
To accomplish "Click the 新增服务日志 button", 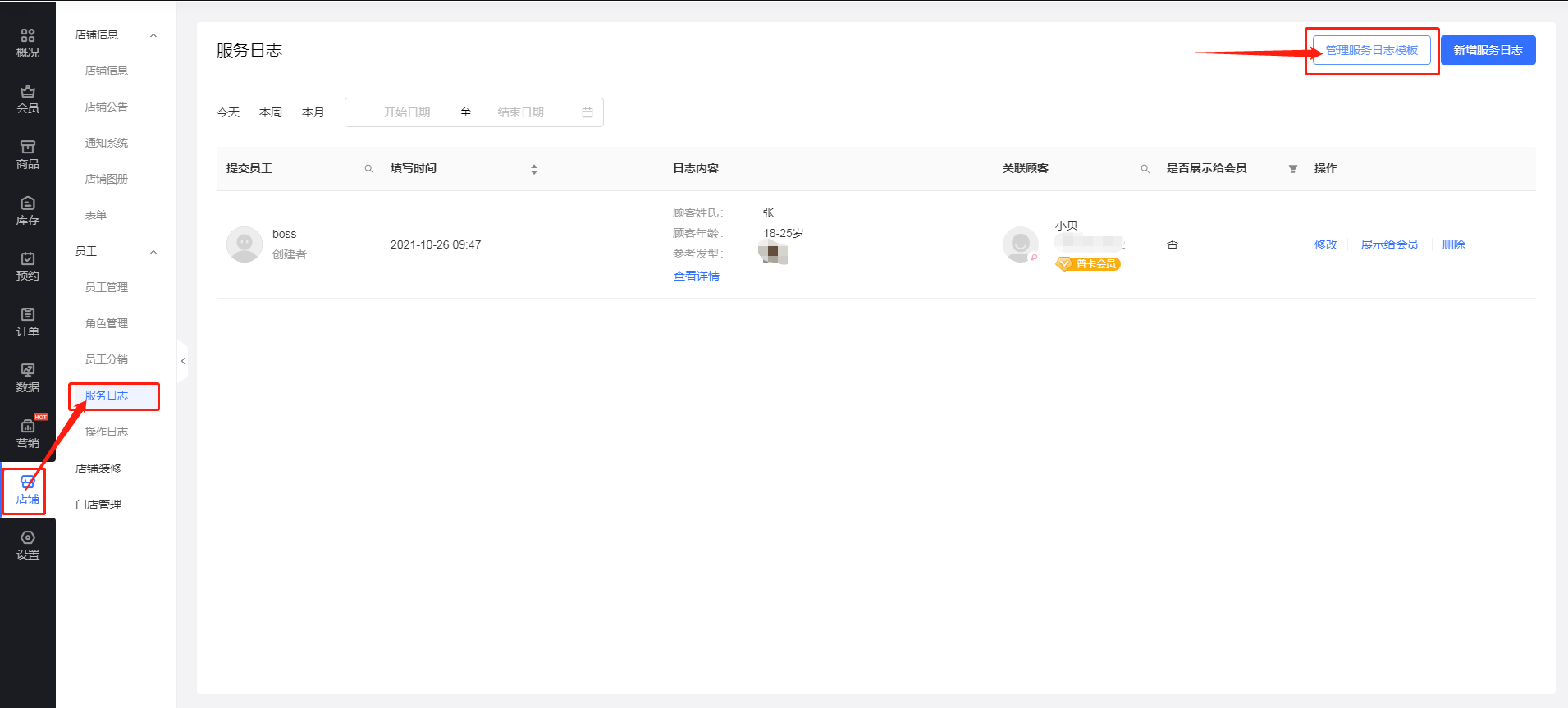I will point(1488,50).
